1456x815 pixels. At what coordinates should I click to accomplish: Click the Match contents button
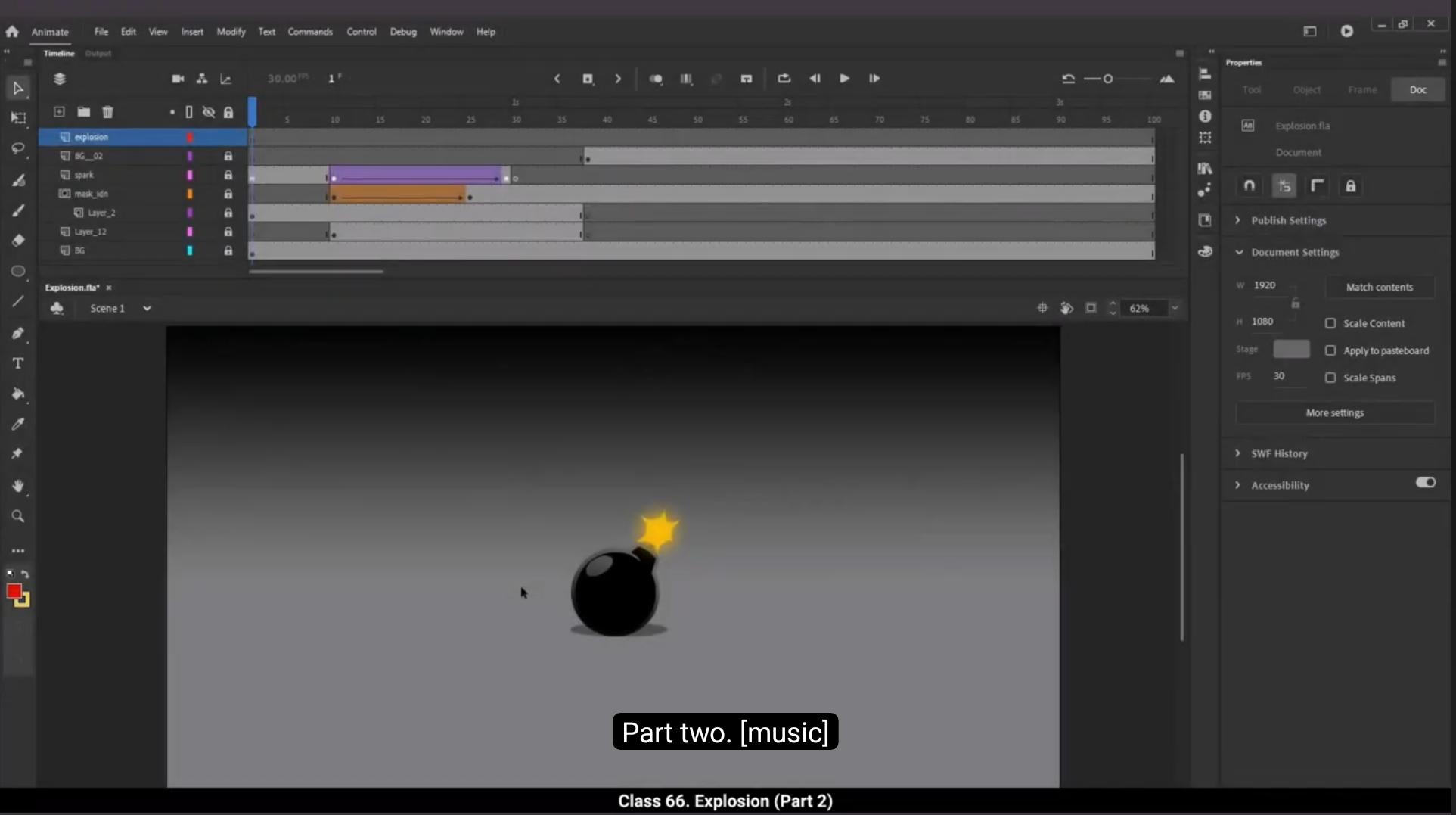(x=1379, y=287)
